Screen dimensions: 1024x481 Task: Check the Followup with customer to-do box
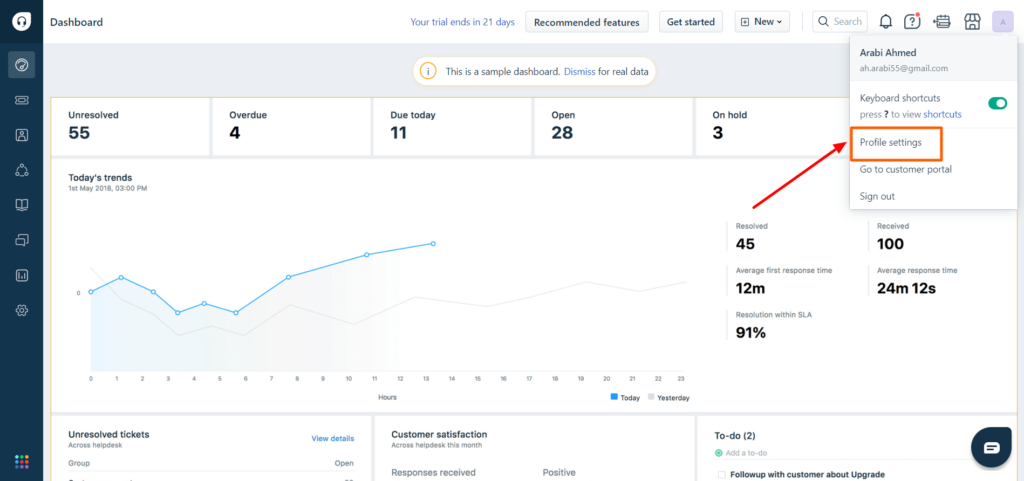tap(721, 474)
